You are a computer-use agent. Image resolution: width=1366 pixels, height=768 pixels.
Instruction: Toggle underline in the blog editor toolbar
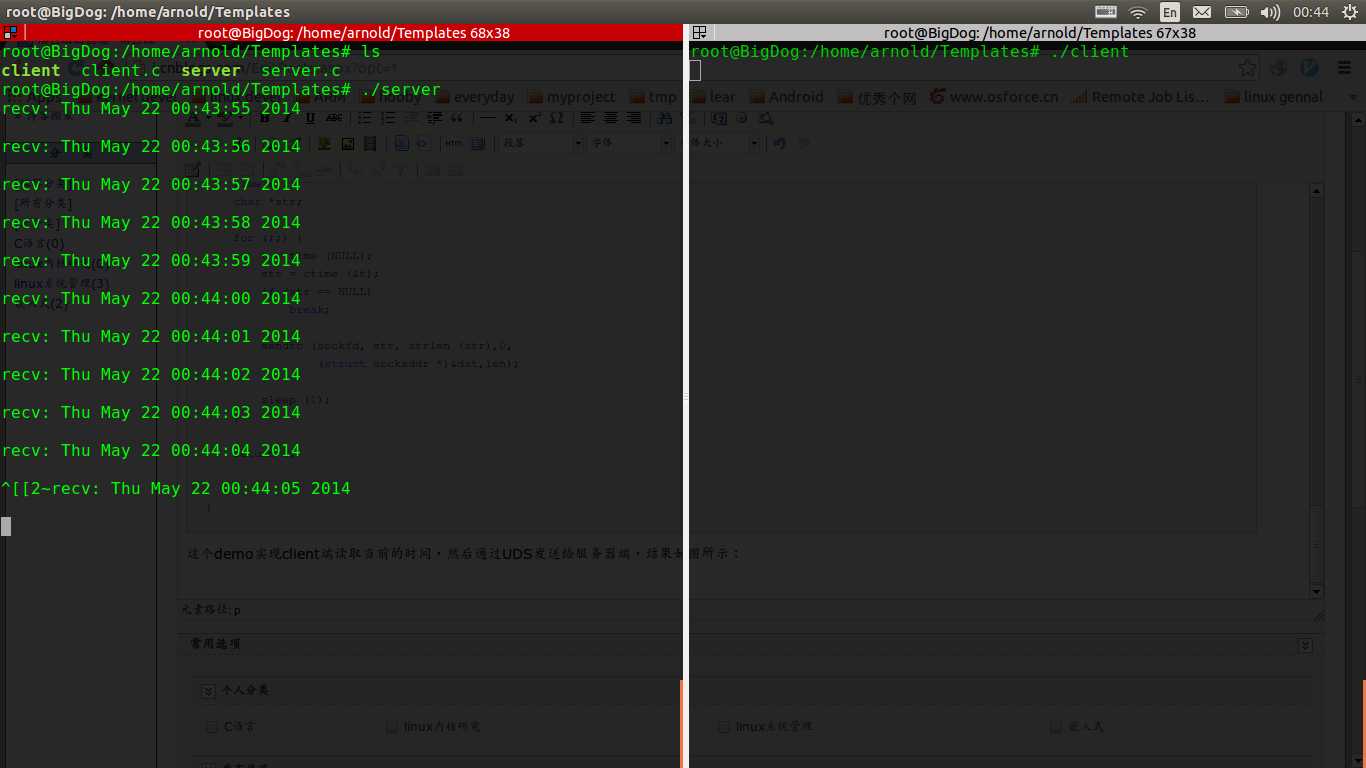click(x=309, y=118)
